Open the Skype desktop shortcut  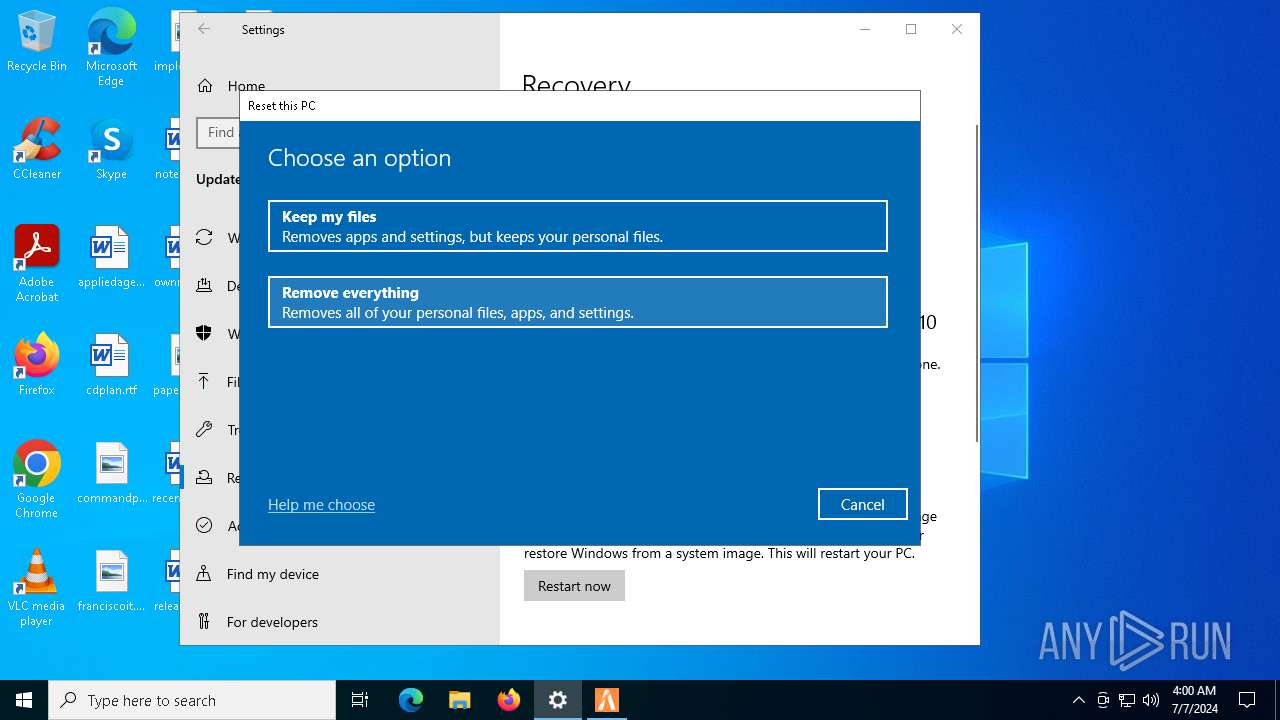pos(111,149)
